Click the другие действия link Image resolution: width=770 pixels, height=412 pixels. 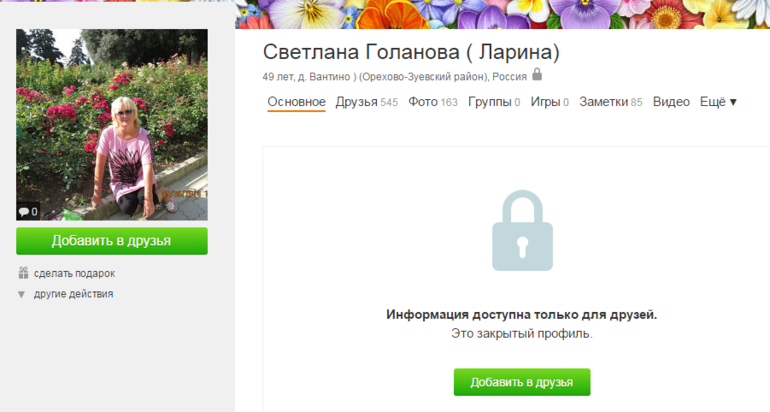point(73,294)
